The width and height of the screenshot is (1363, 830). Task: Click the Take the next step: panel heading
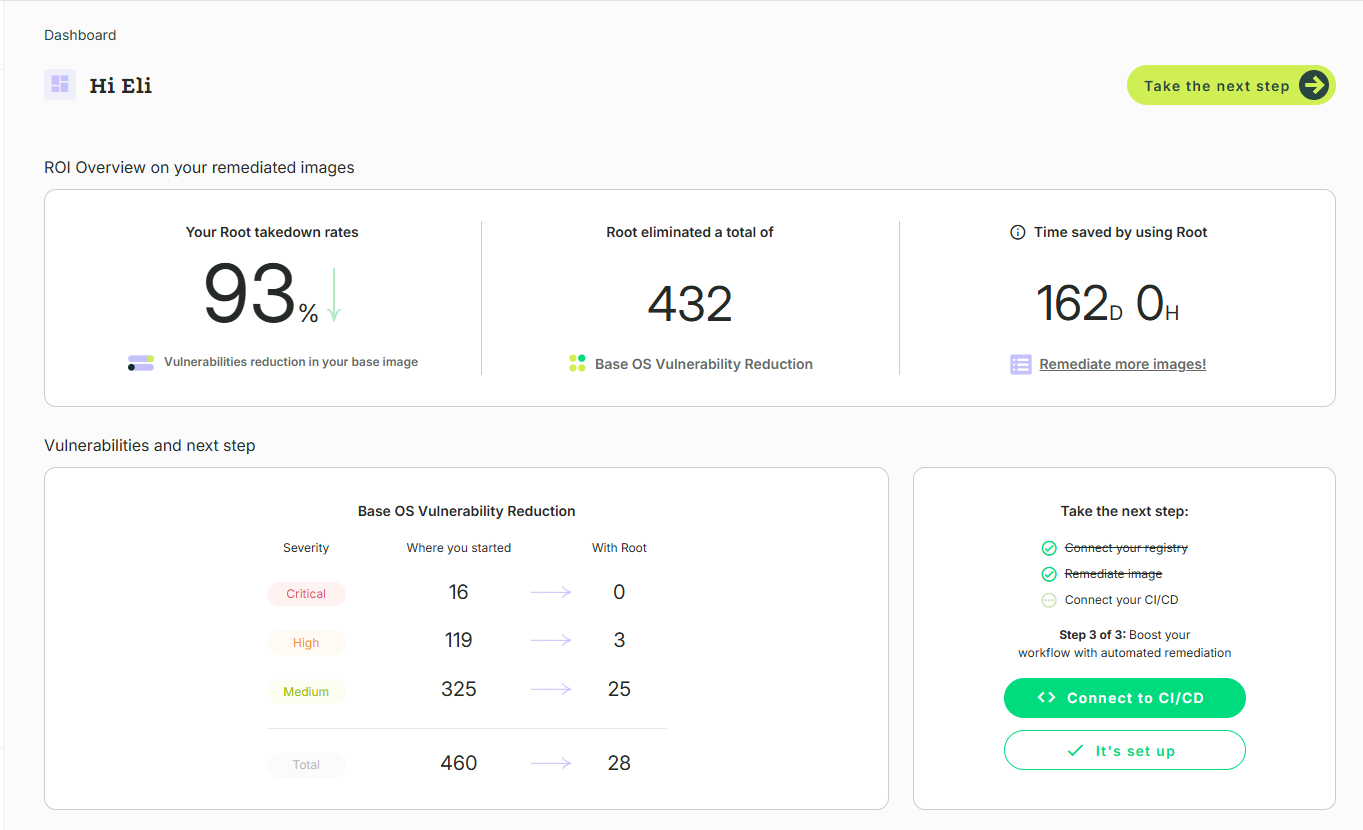tap(1124, 511)
